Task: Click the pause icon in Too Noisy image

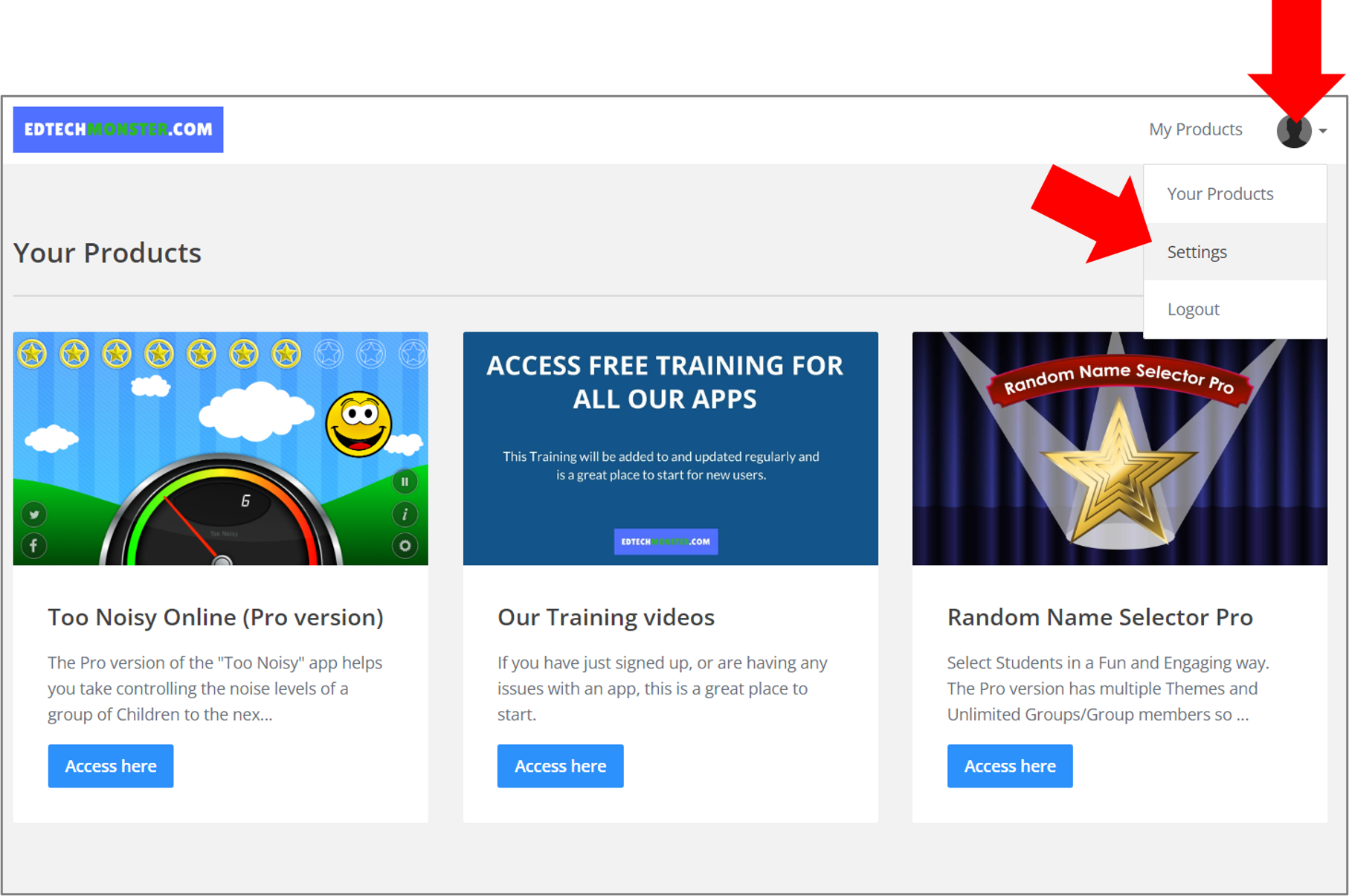Action: pos(405,482)
